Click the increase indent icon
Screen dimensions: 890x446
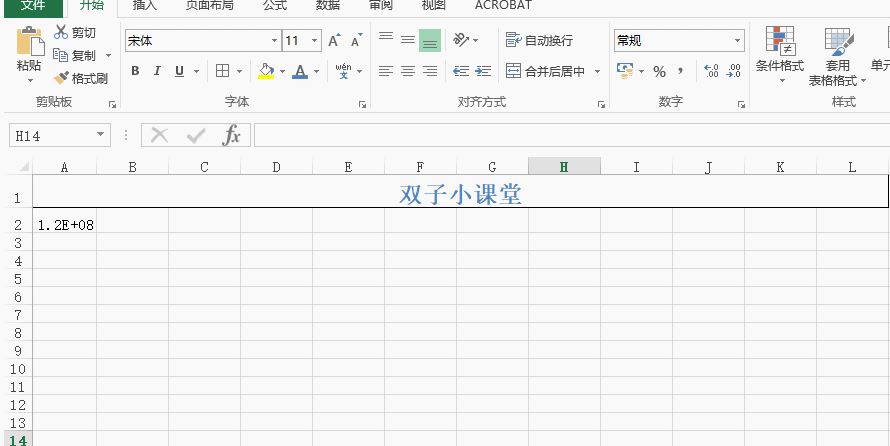[482, 71]
